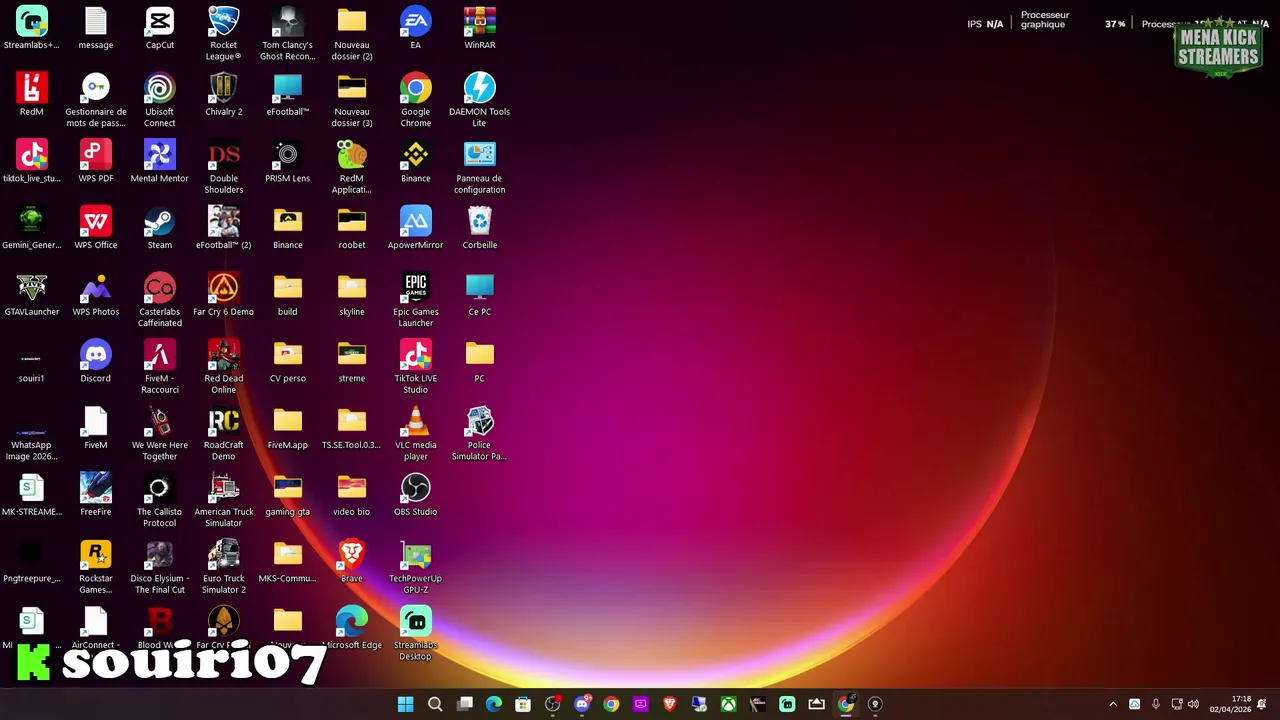The image size is (1280, 720).
Task: Click the We Were Here Together icon
Action: point(160,434)
